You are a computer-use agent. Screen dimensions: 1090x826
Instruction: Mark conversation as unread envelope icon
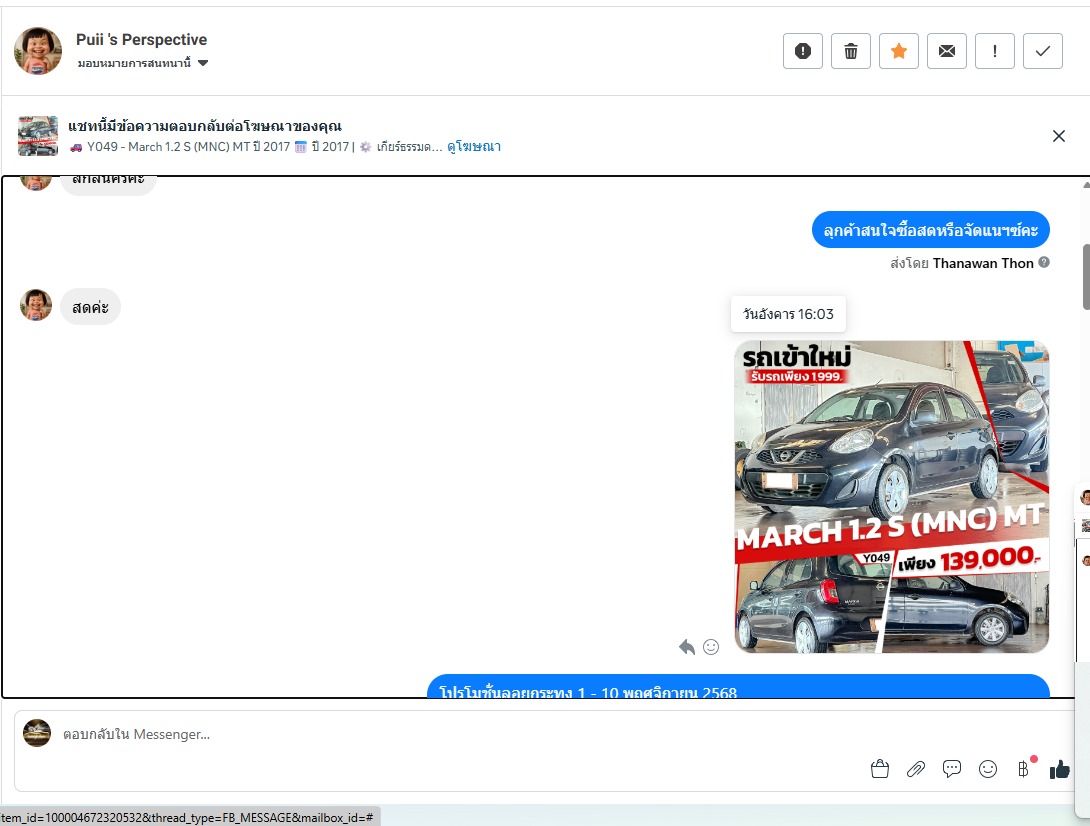pos(947,51)
